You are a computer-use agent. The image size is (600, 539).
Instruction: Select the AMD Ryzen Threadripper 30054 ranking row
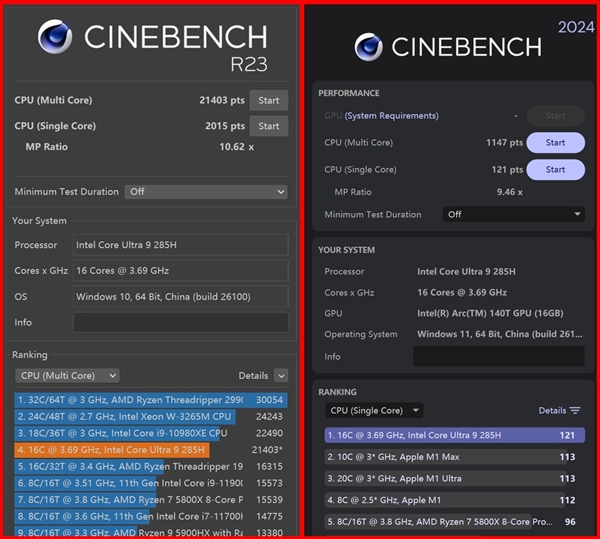150,399
